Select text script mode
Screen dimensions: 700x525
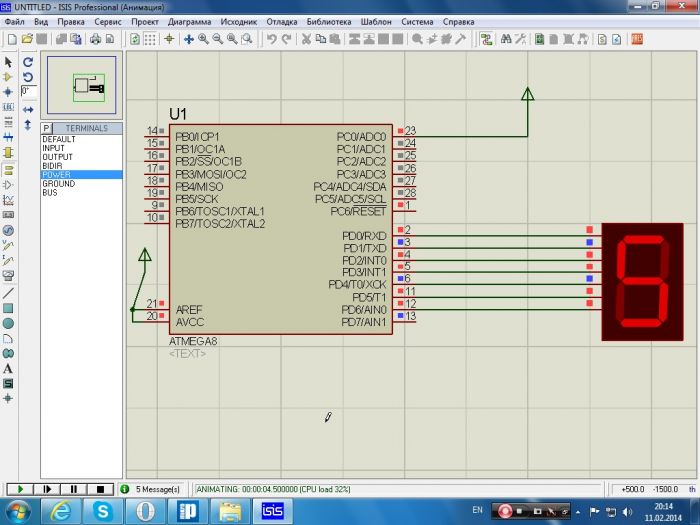point(8,122)
